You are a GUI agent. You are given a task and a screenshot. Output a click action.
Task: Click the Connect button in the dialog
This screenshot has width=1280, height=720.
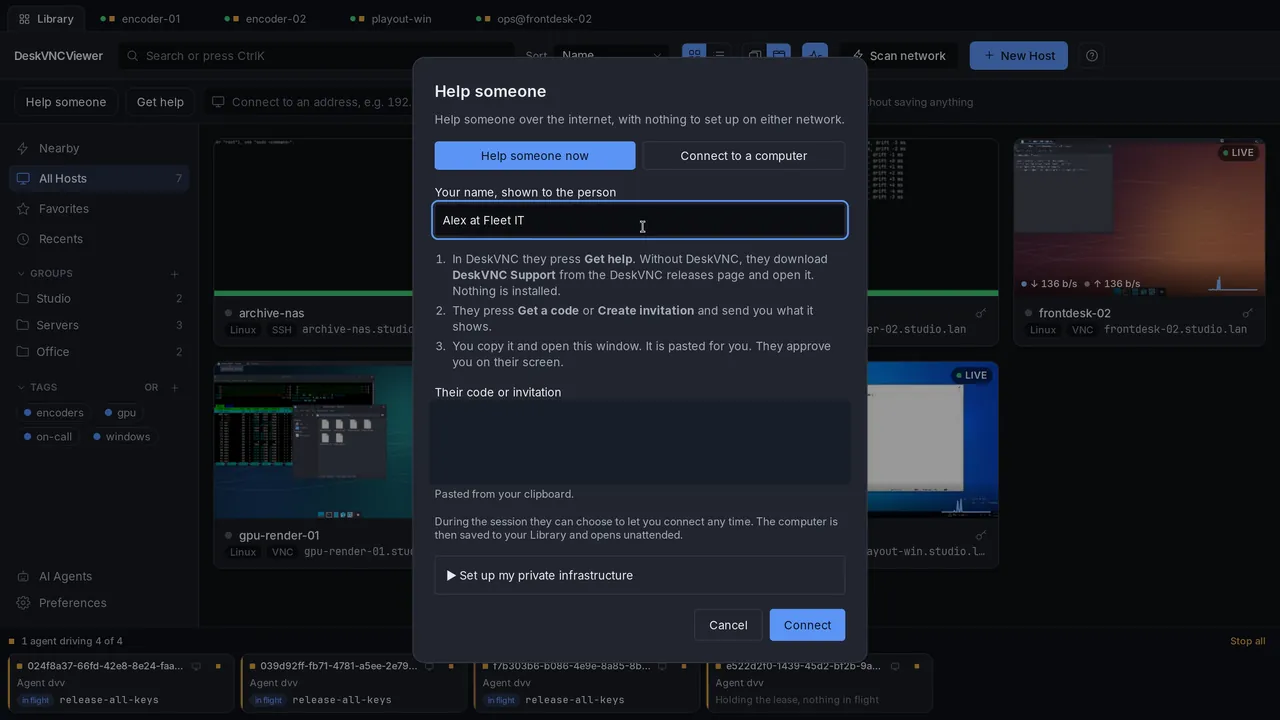807,625
